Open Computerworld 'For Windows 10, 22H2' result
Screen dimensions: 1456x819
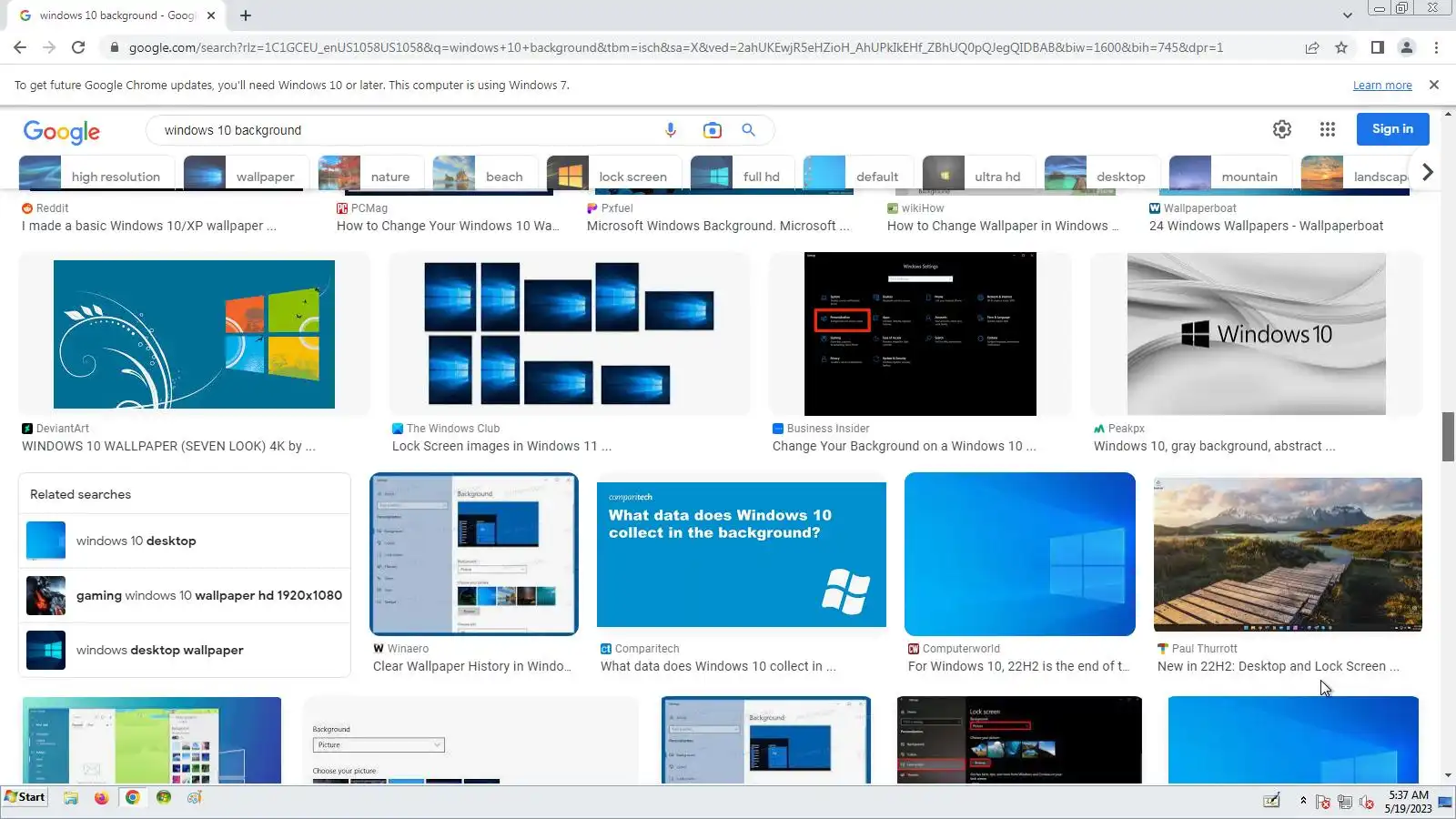(1018, 666)
